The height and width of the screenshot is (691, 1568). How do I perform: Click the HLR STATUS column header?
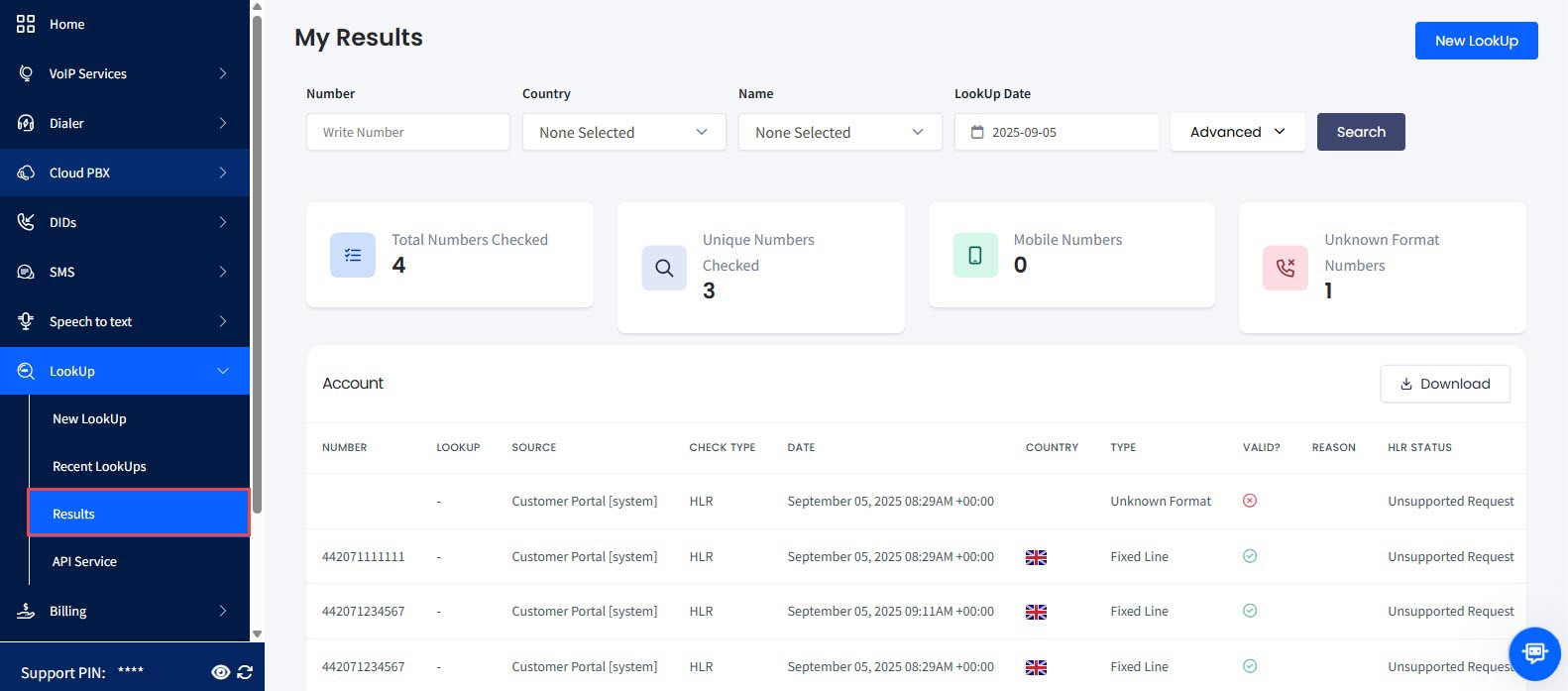(x=1419, y=447)
